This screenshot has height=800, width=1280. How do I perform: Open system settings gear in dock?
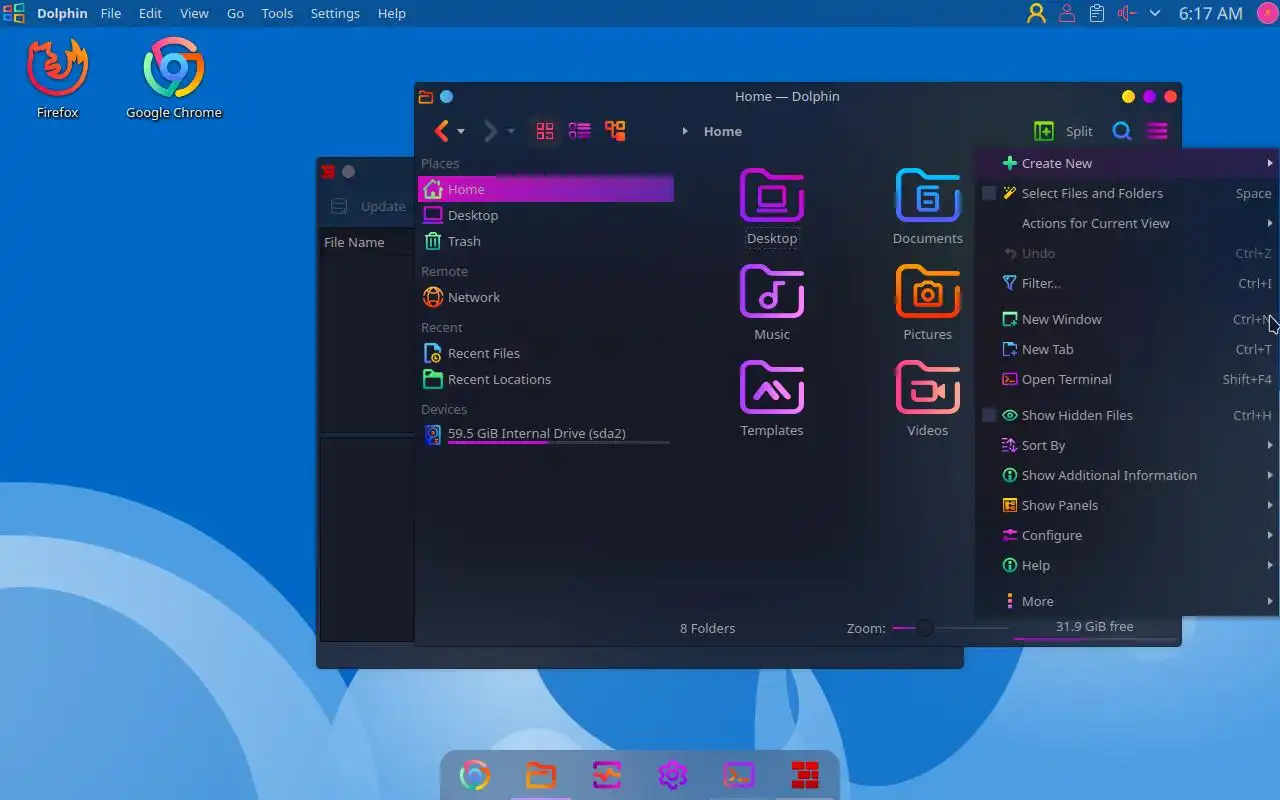[x=673, y=775]
